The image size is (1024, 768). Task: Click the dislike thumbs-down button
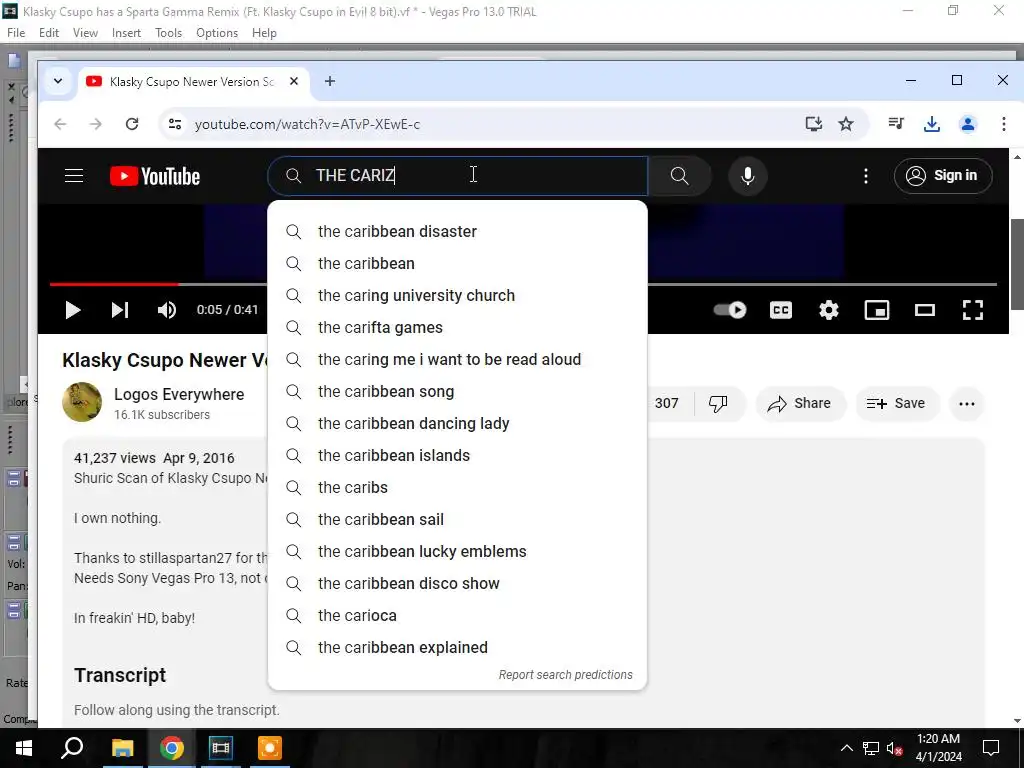tap(718, 404)
